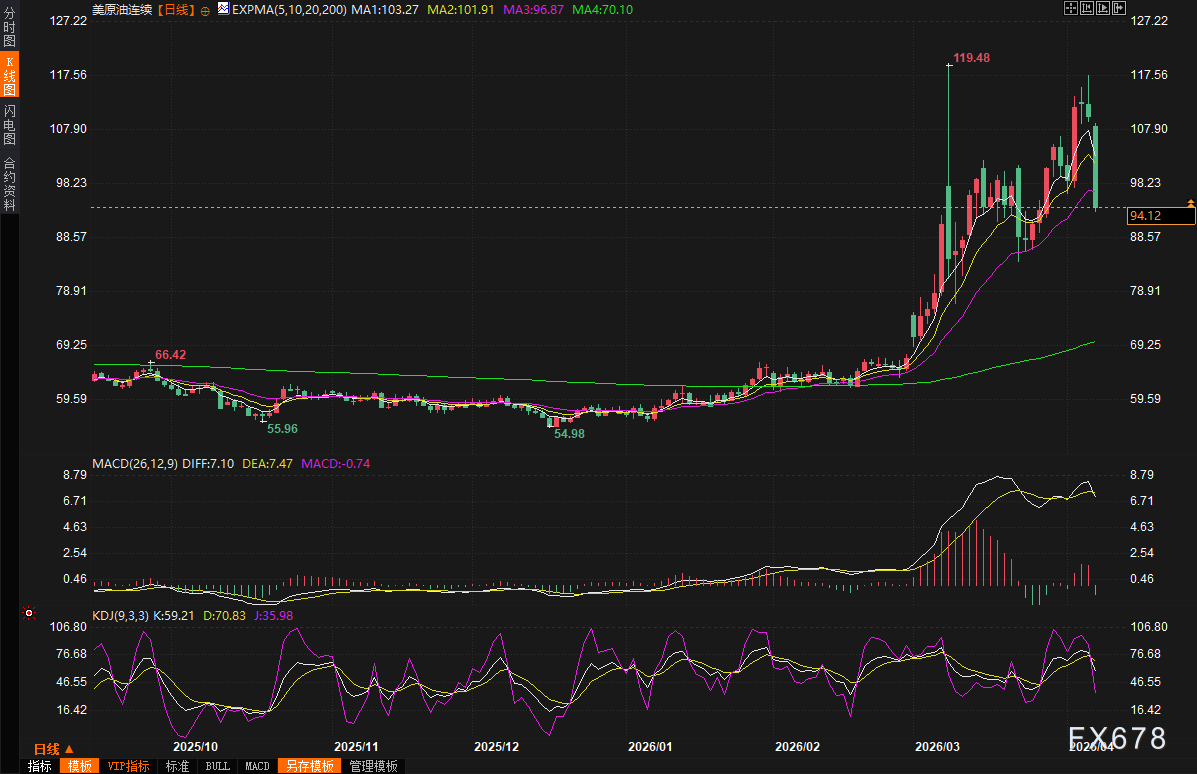The image size is (1197, 774).
Task: Toggle the 模板 template mode button
Action: (x=79, y=766)
